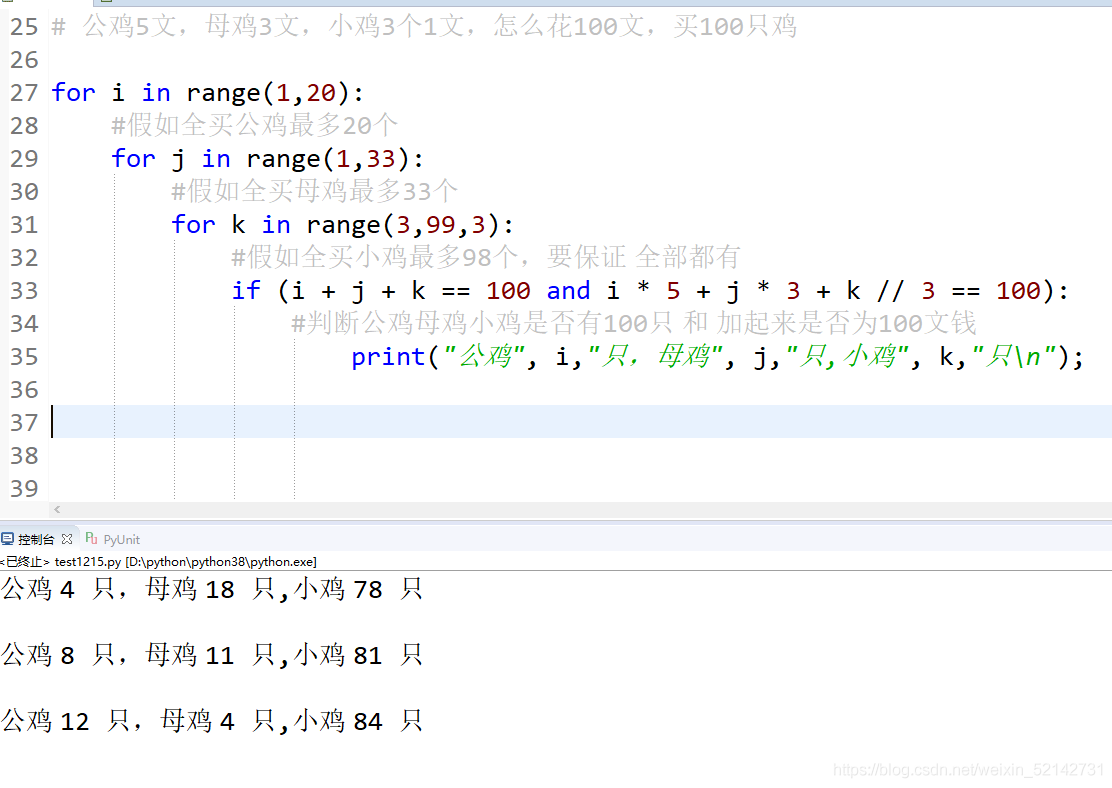This screenshot has width=1112, height=788.
Task: Click line number 33 in the gutter
Action: coord(24,291)
